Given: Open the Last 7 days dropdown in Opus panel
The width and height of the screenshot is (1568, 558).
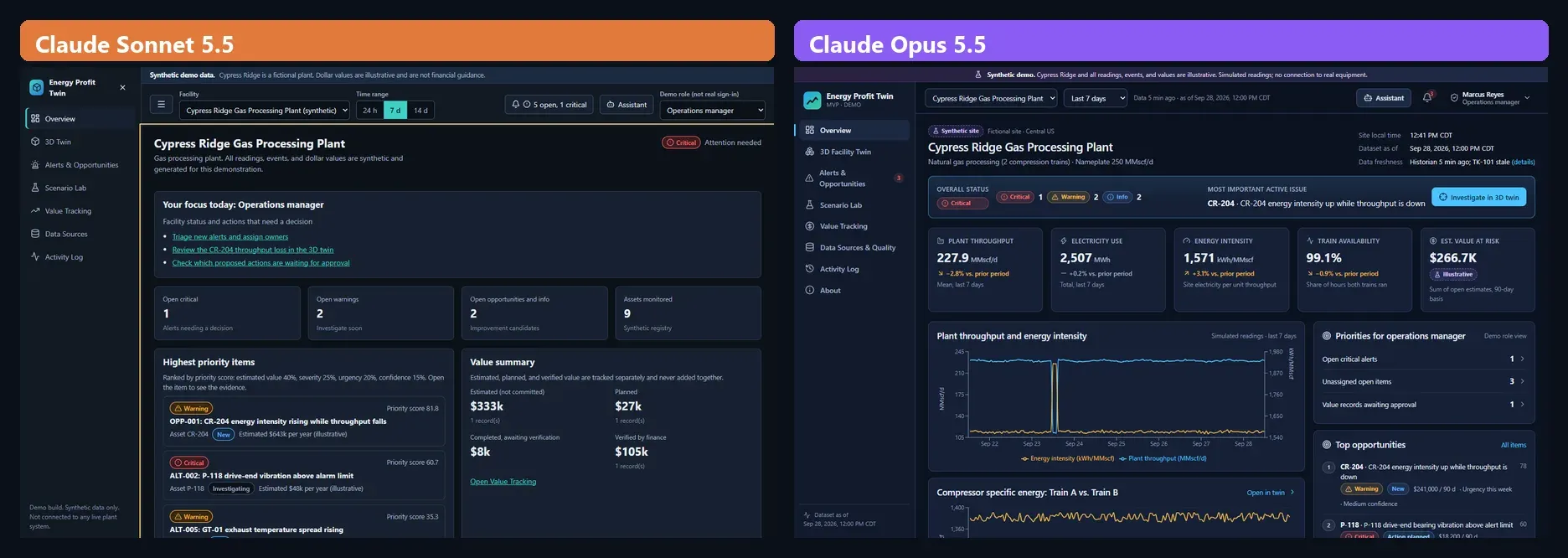Looking at the screenshot, I should click(x=1096, y=98).
